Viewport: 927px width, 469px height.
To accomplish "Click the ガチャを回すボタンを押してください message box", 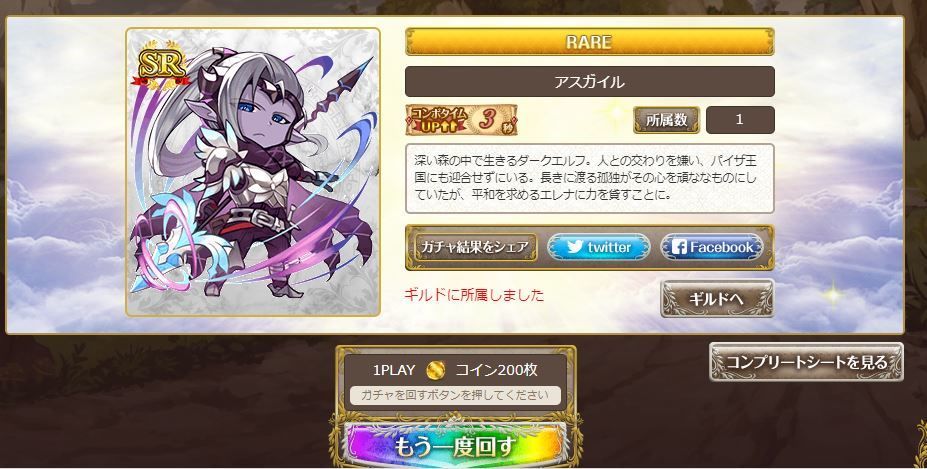I will (455, 395).
